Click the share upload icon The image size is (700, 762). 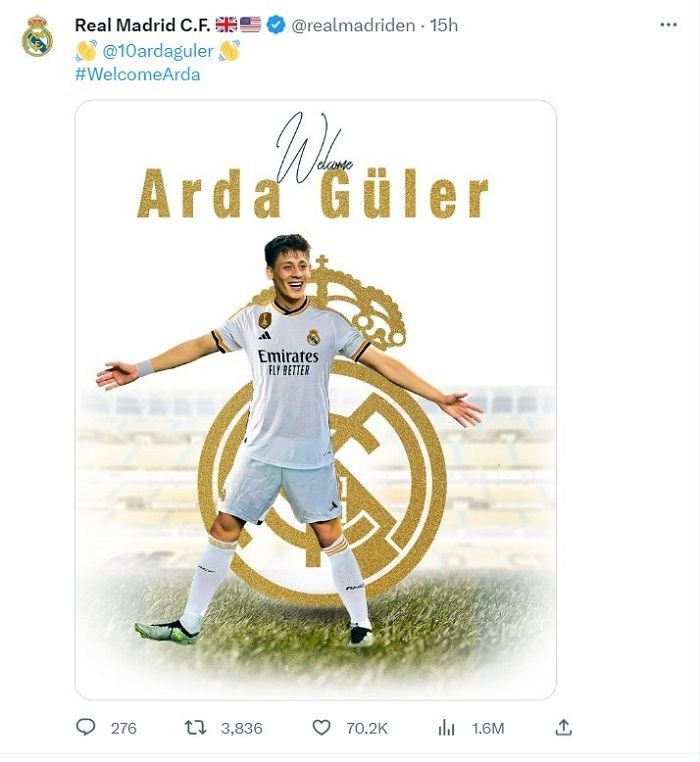click(563, 727)
